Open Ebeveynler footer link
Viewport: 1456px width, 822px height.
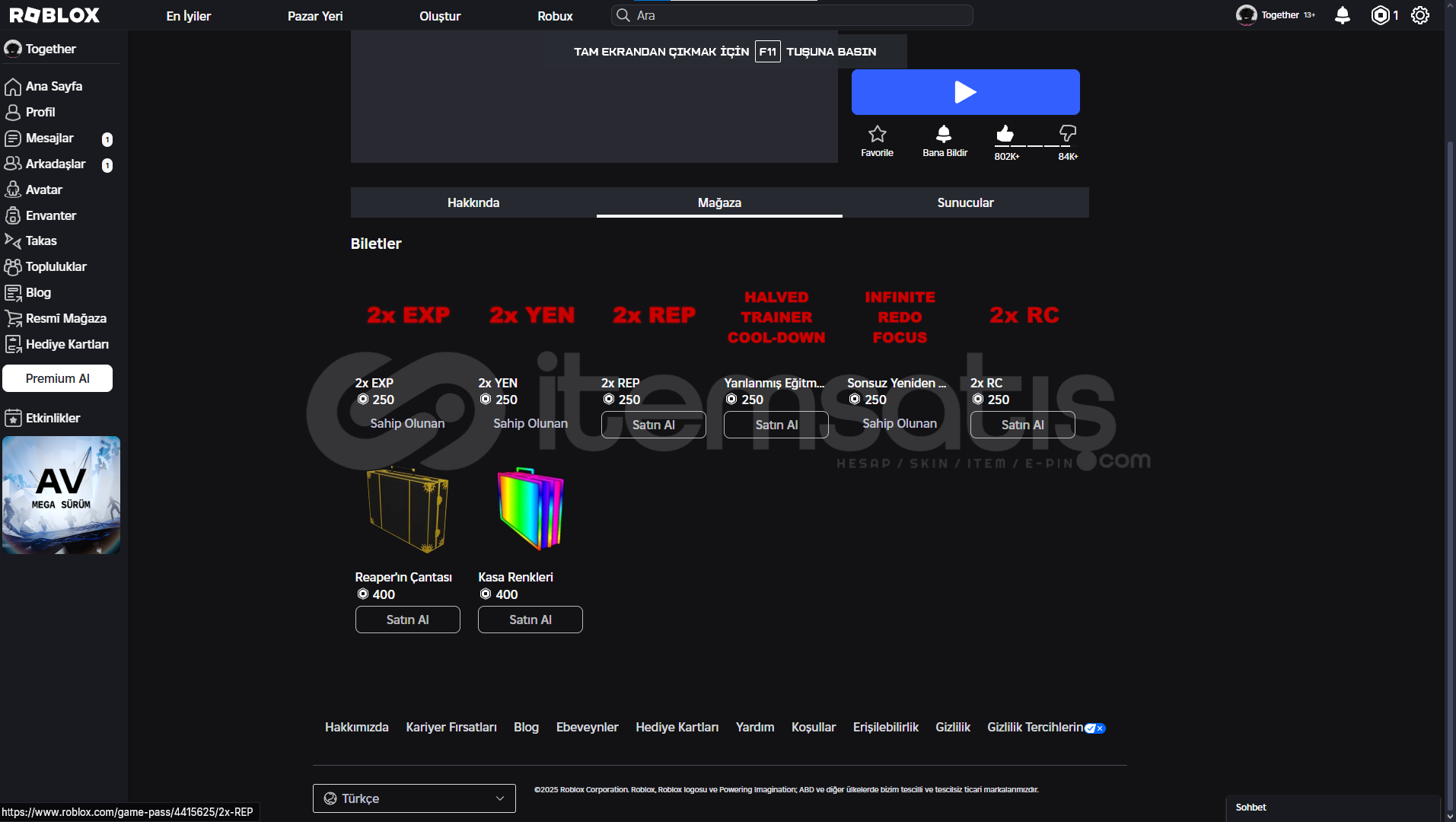[x=587, y=728]
